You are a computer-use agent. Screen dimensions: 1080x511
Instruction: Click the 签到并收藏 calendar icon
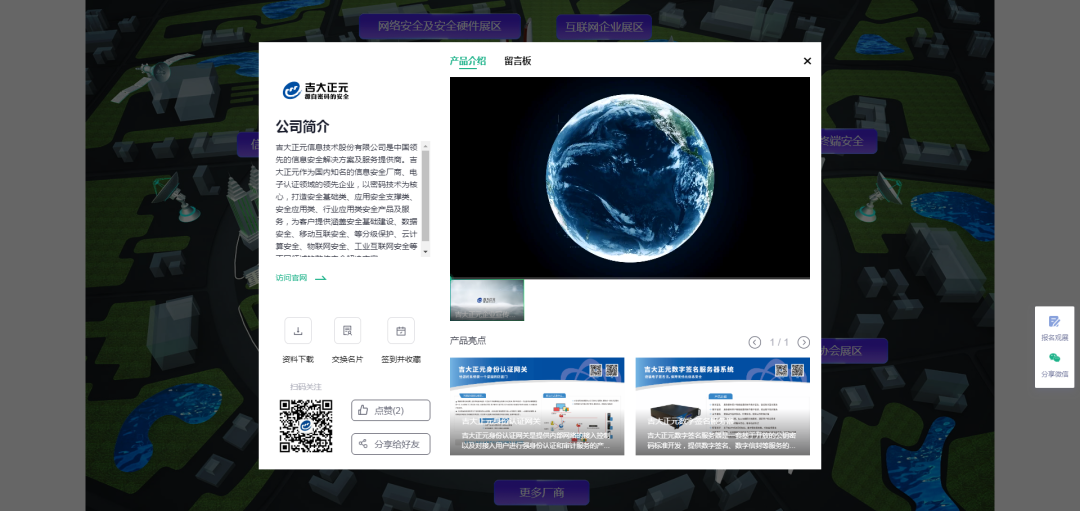pos(401,330)
